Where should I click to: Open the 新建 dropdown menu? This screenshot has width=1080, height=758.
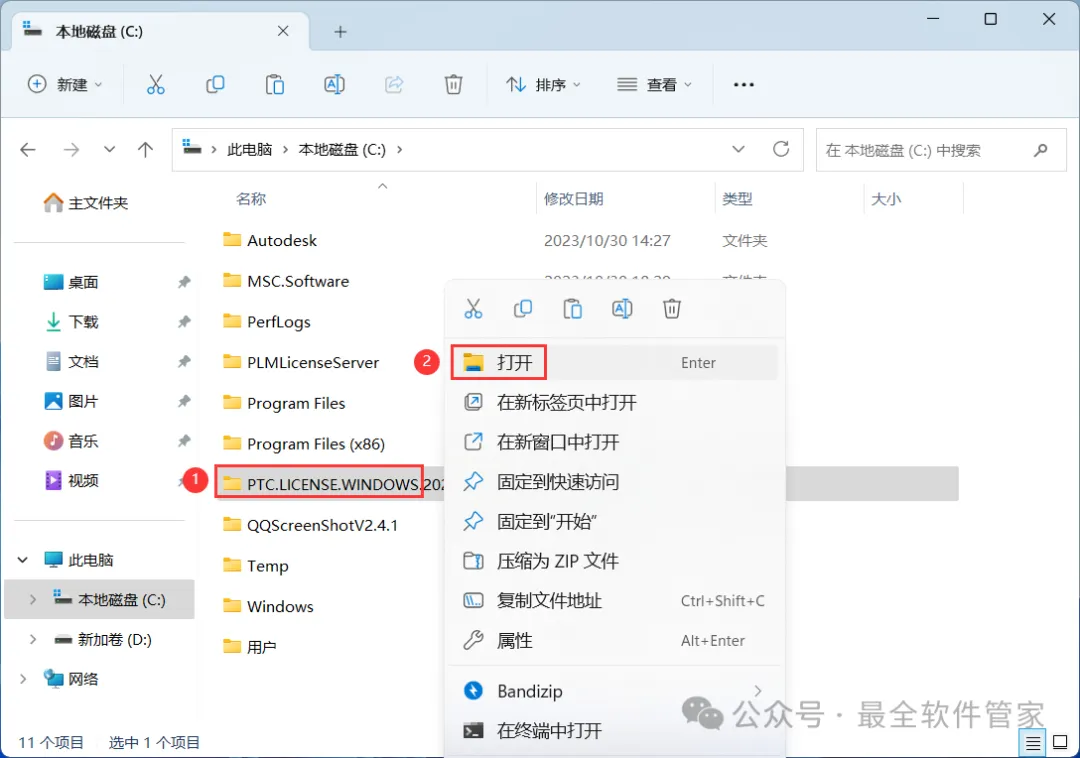[x=65, y=85]
